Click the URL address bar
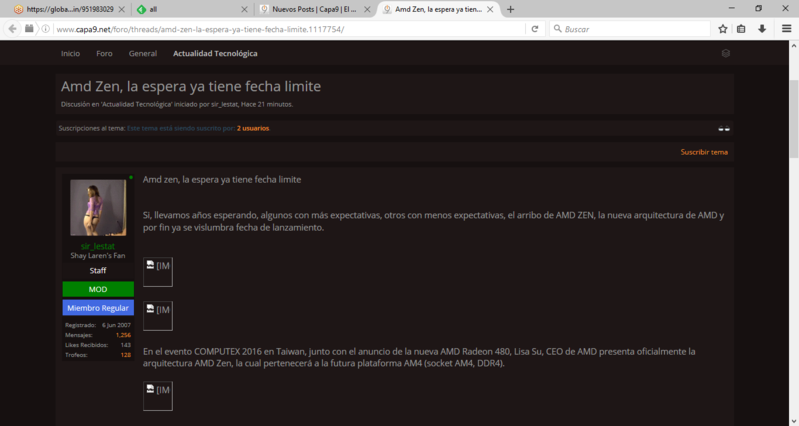 pyautogui.click(x=288, y=29)
